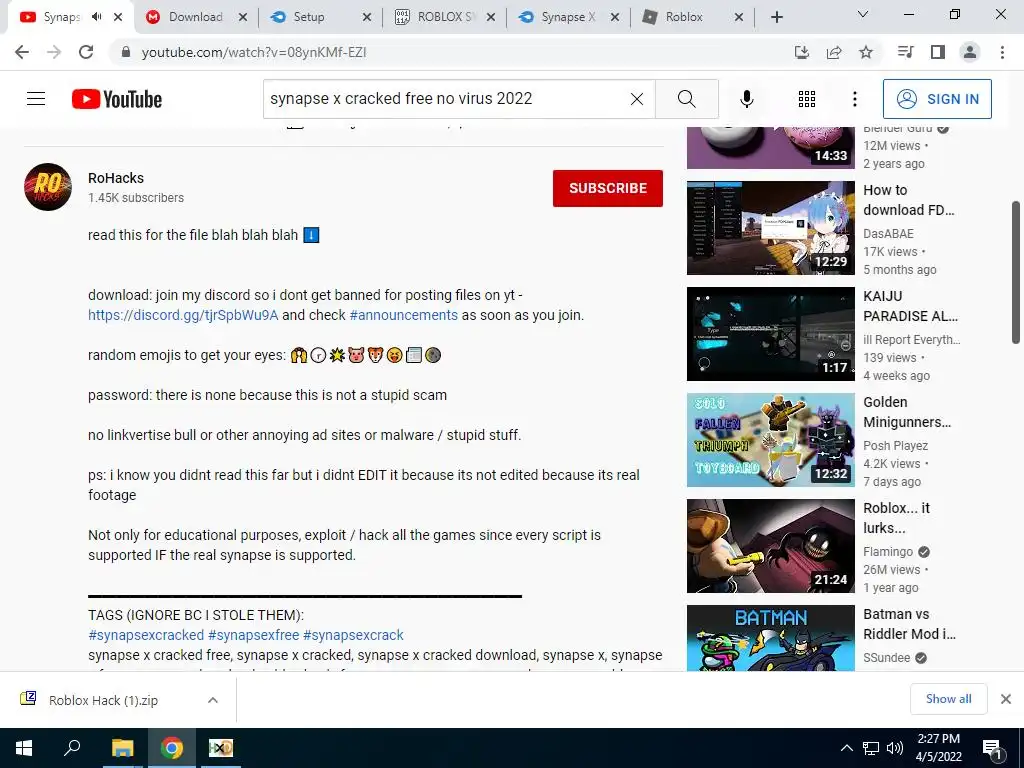Image resolution: width=1024 pixels, height=768 pixels.
Task: Open the How to download FD video thumbnail
Action: 771,228
